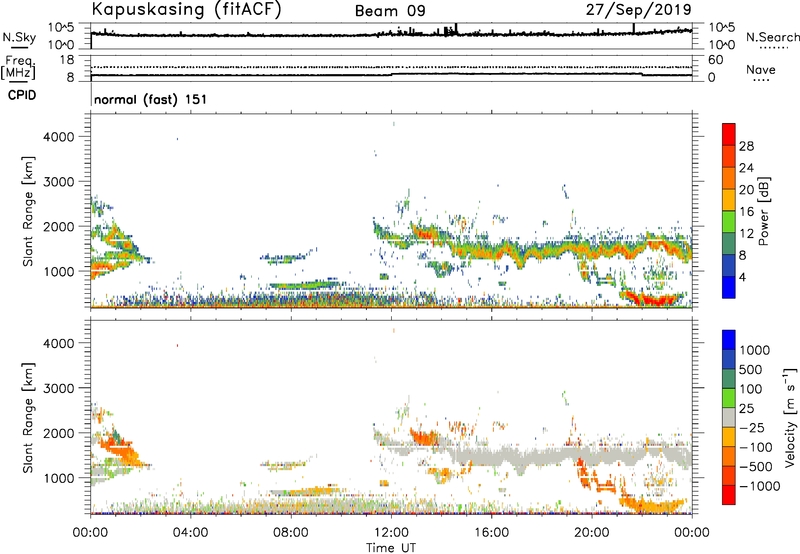Pick the red top segment of Power color bar
Viewport: 800px width, 554px height.
(x=729, y=134)
